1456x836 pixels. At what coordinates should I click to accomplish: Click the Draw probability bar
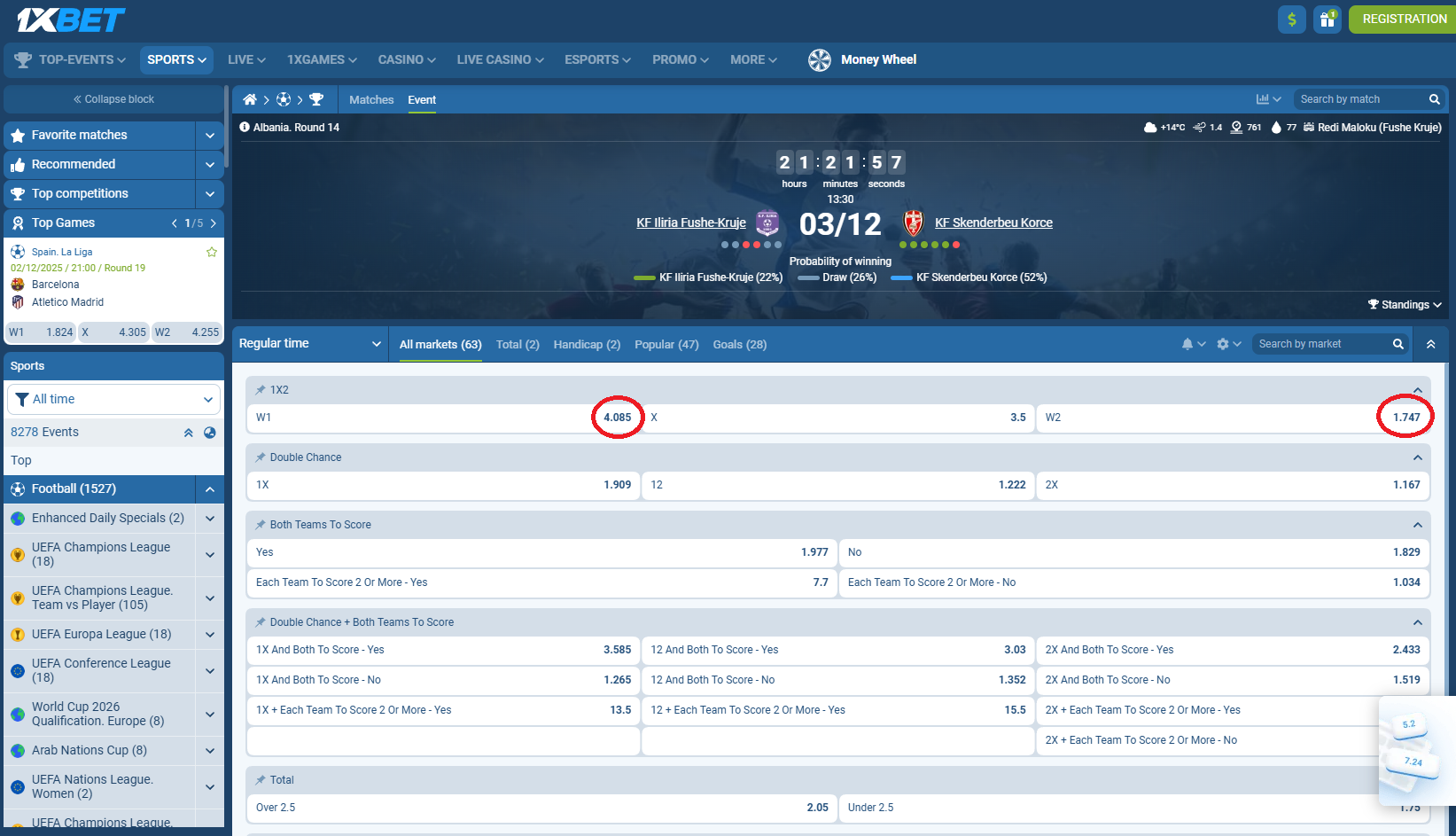click(x=808, y=277)
